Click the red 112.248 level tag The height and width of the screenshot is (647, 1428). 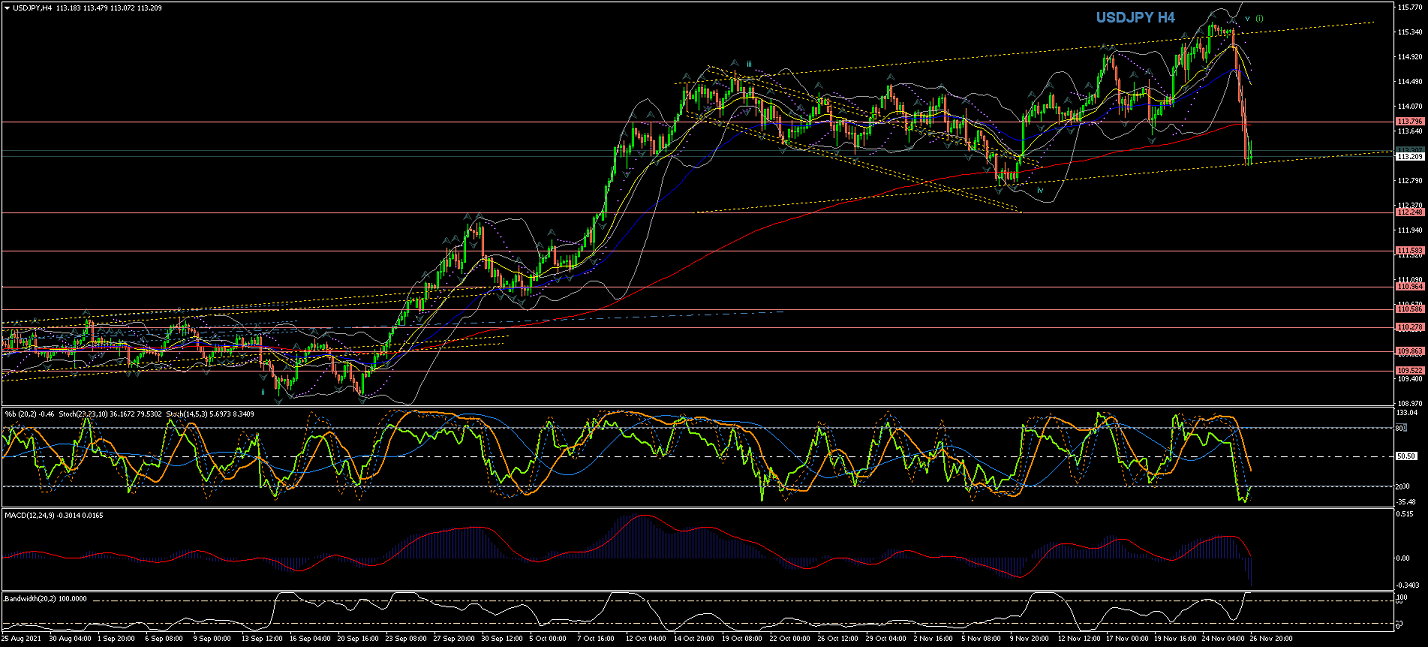[1410, 212]
